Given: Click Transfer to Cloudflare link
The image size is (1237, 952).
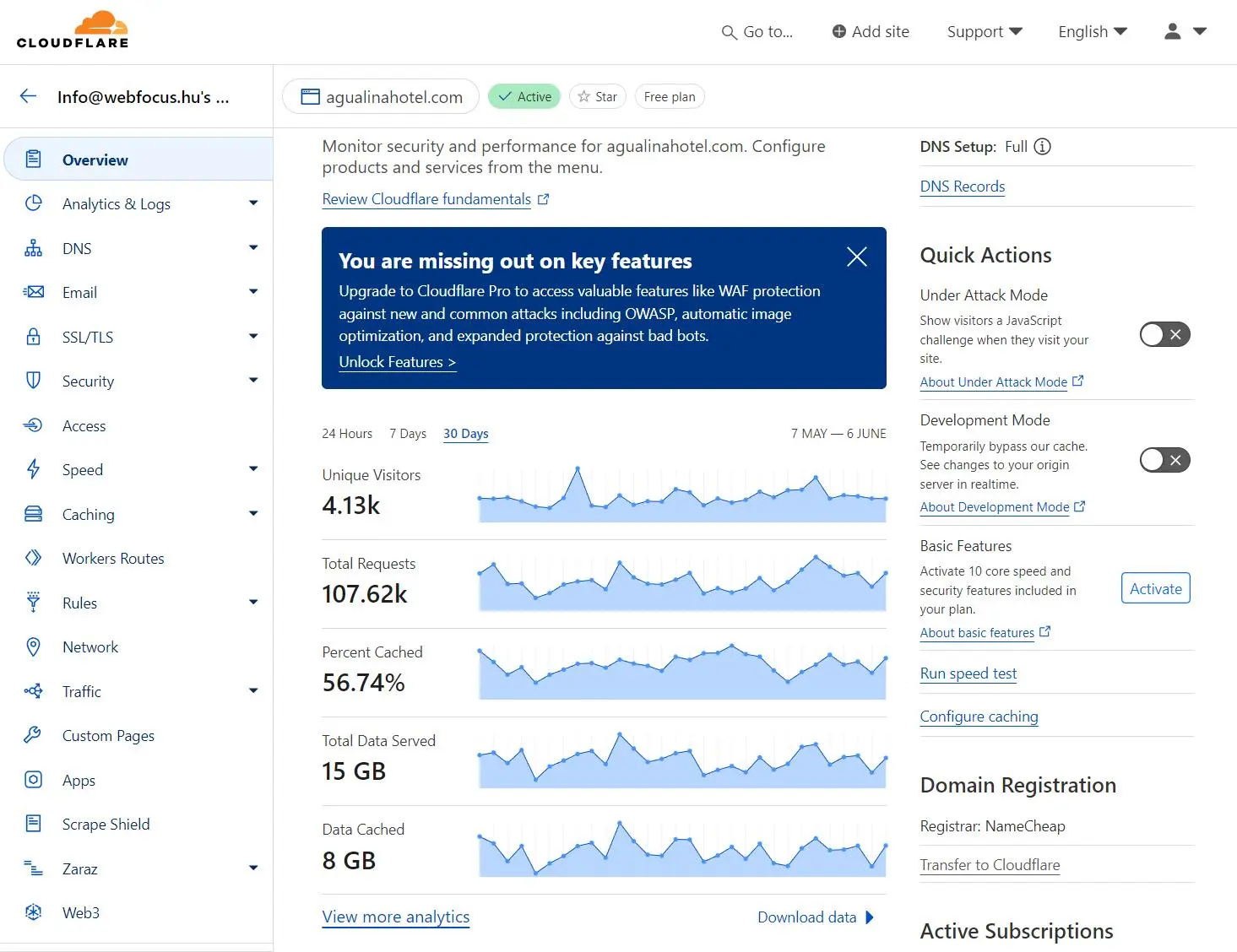Looking at the screenshot, I should 990,865.
